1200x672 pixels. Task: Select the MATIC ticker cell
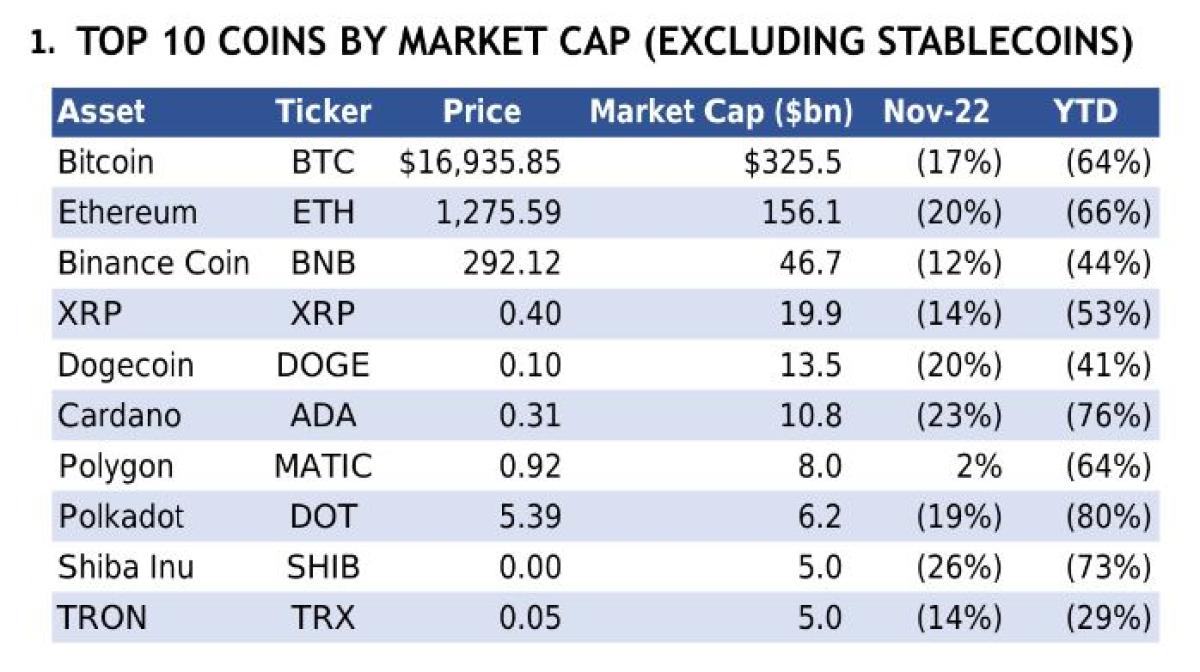pos(323,466)
